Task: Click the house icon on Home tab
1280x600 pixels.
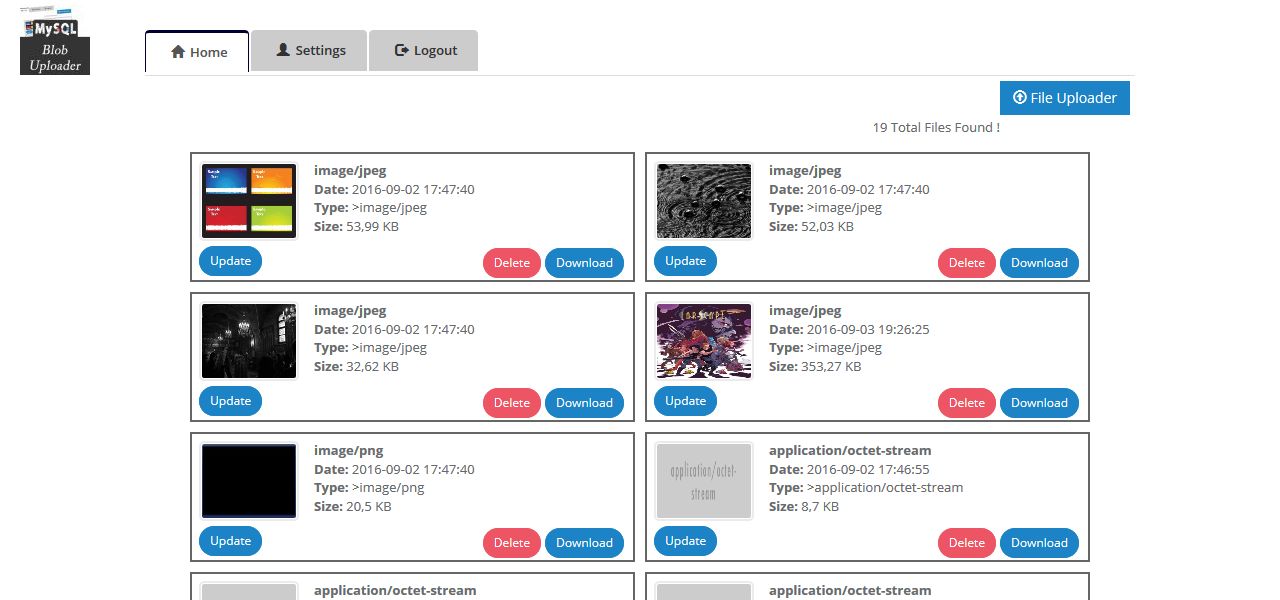Action: 178,52
